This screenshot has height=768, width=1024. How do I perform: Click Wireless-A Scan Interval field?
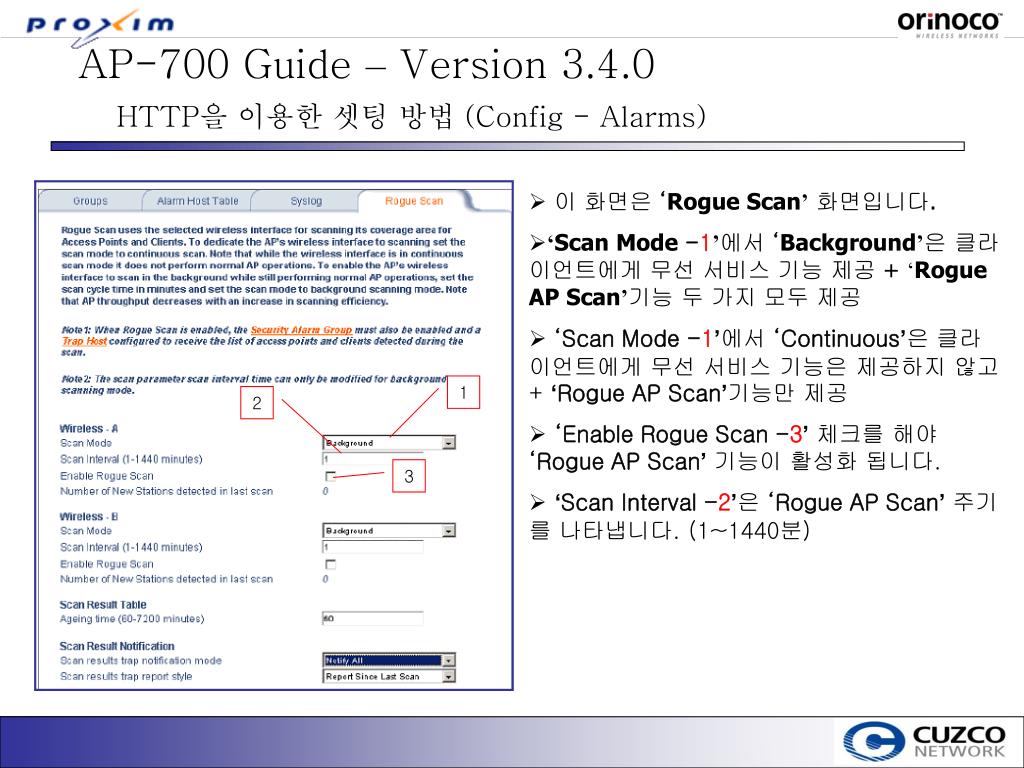(373, 459)
